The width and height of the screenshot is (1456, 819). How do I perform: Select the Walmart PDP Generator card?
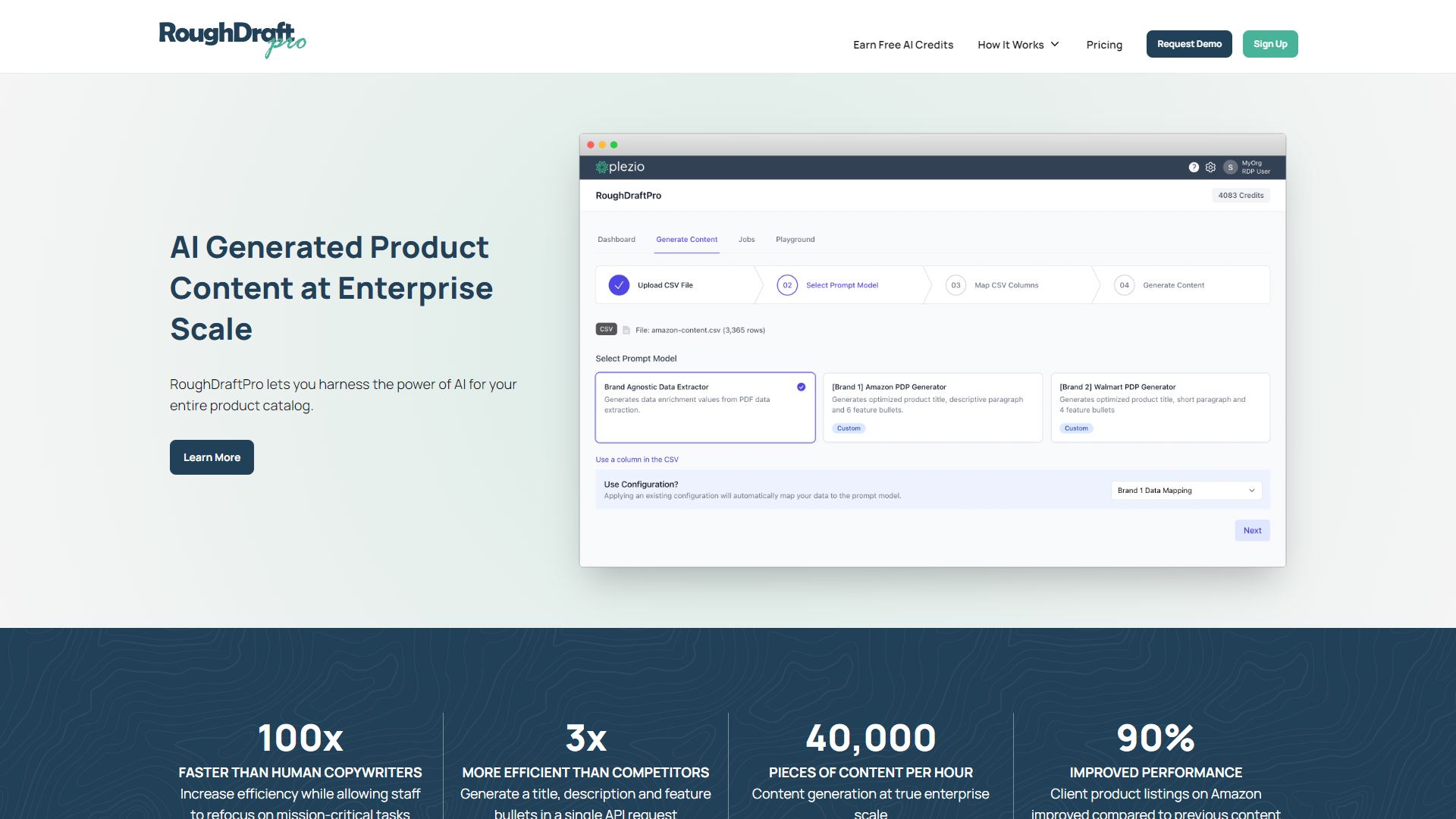point(1160,407)
